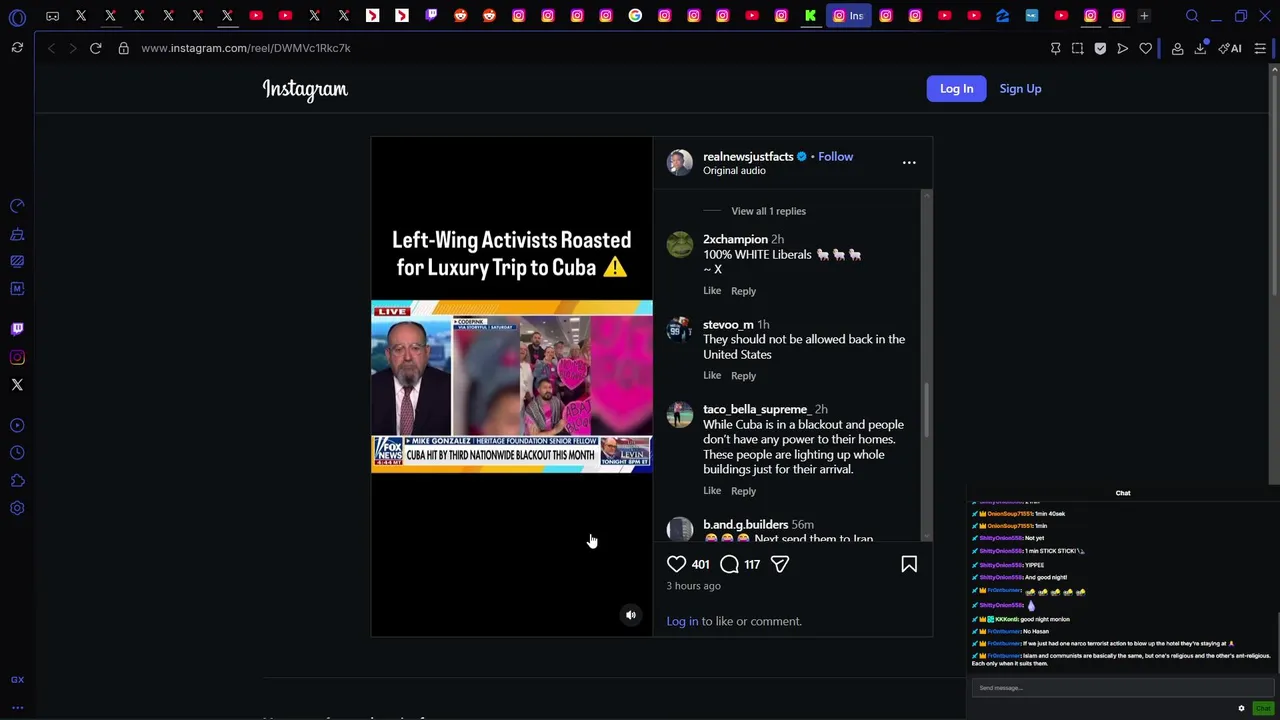Viewport: 1280px width, 720px height.
Task: Click the Instagram logo in header
Action: coord(305,89)
